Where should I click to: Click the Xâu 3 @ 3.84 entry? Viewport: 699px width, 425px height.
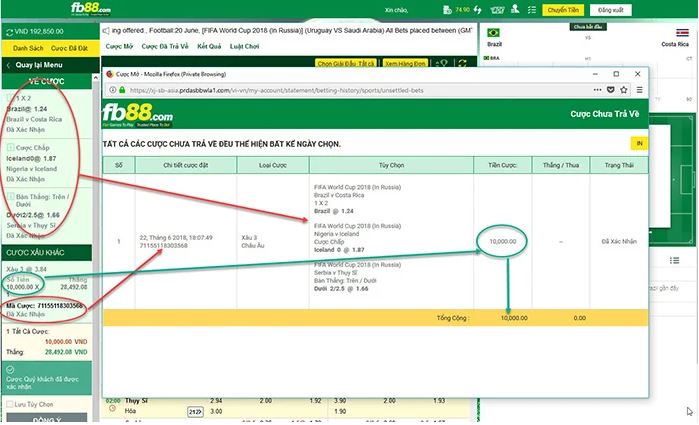tap(26, 269)
